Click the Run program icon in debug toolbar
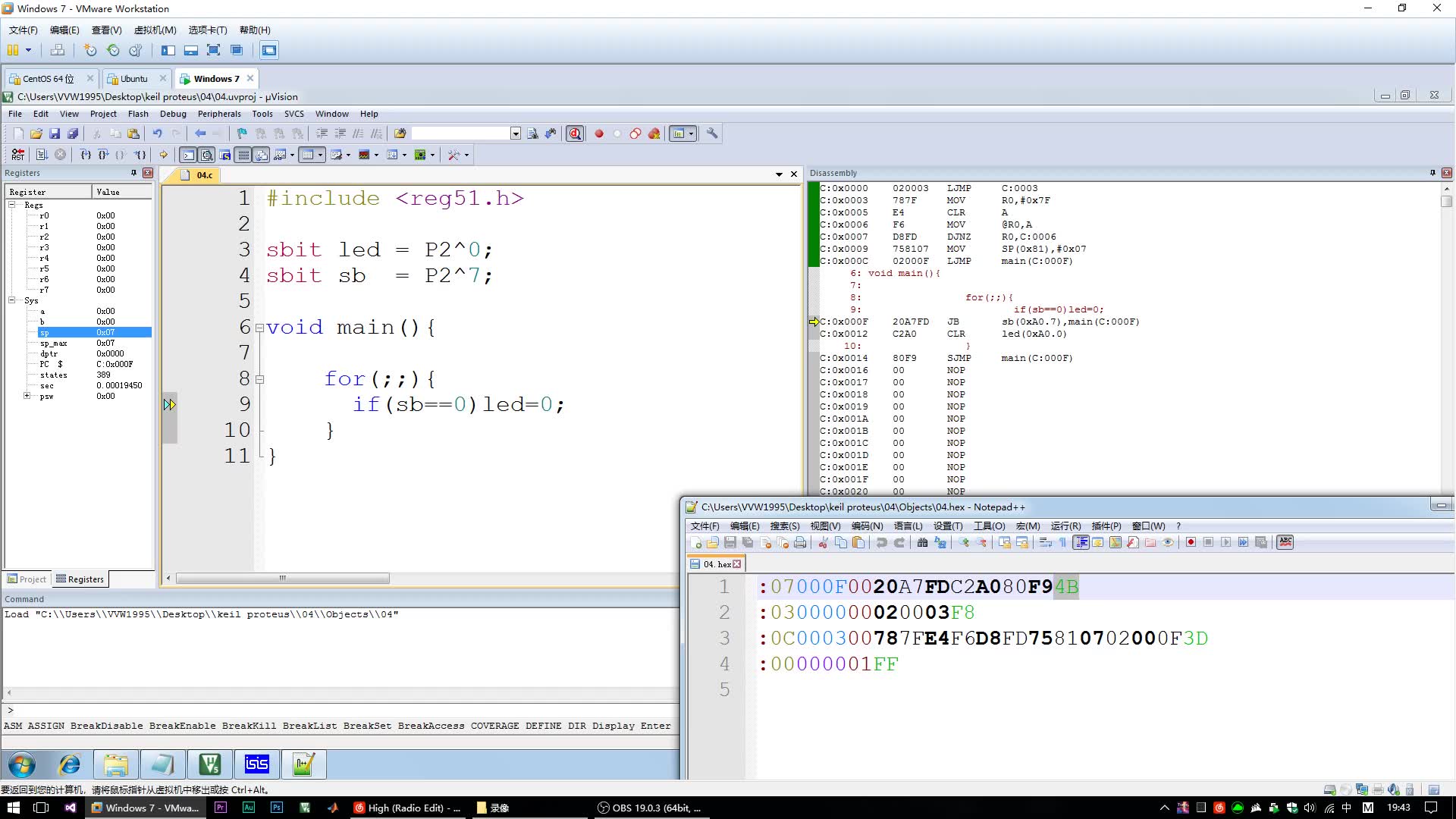Viewport: 1456px width, 819px height. 42,155
